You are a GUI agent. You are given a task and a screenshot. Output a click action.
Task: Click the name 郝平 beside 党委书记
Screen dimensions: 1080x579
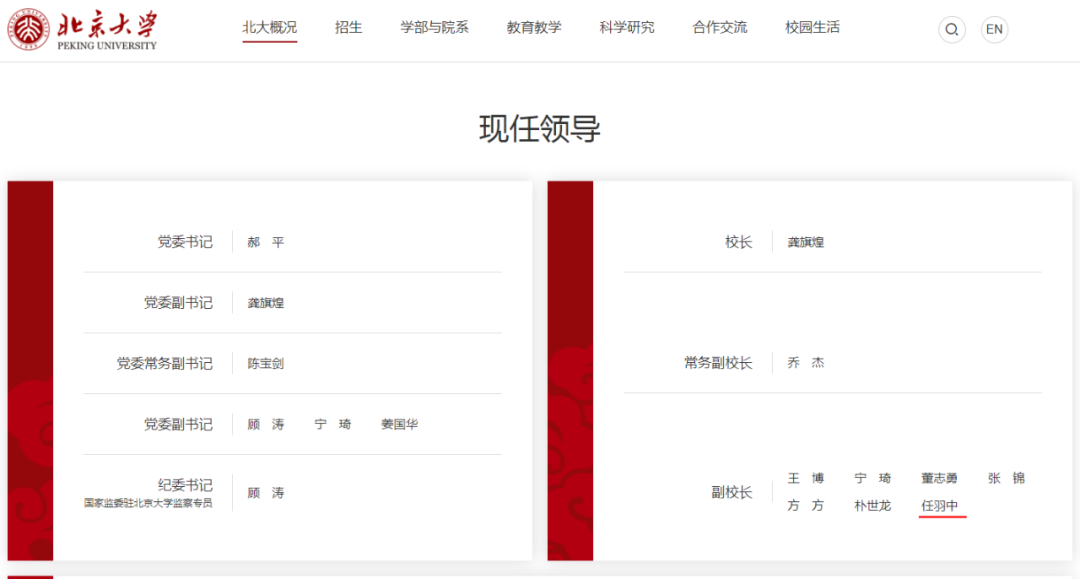tap(266, 242)
